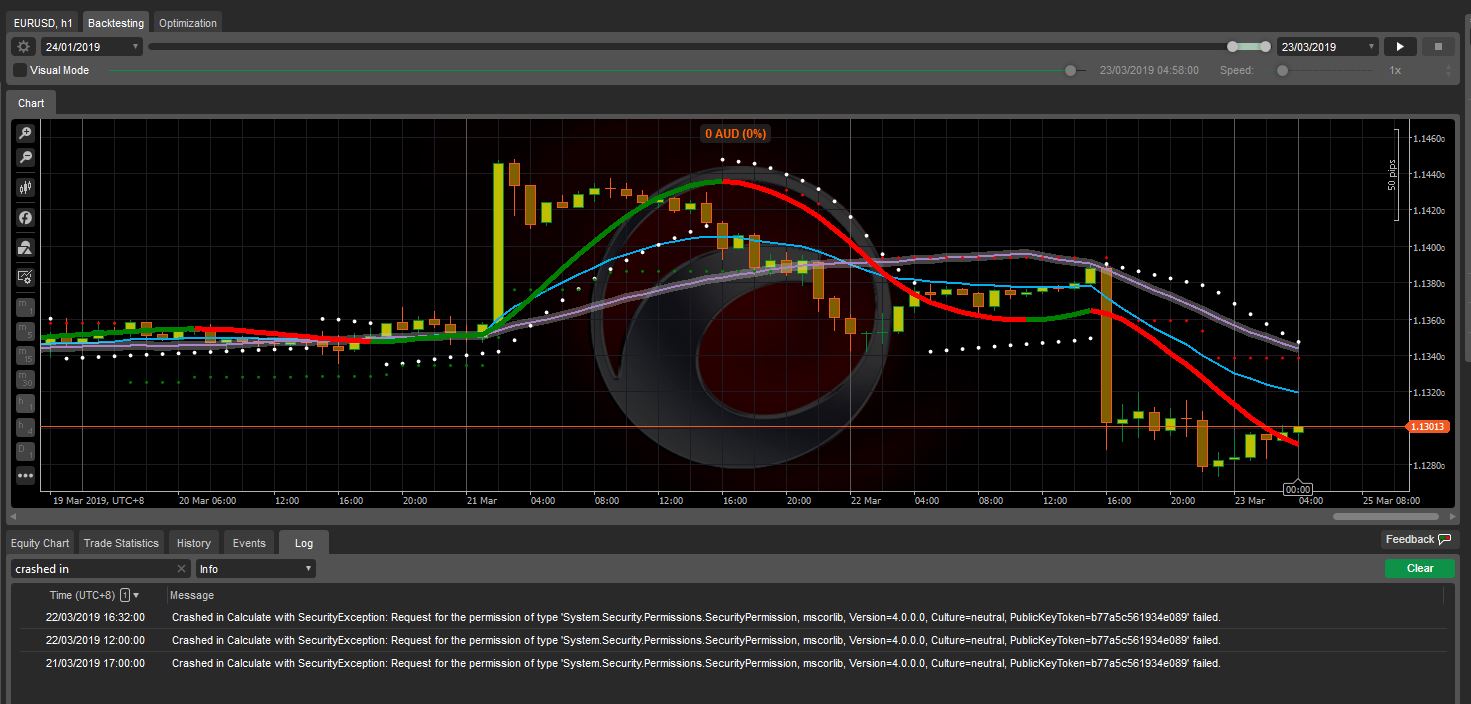Adjust the backtest period start handle
The width and height of the screenshot is (1471, 704).
[x=1233, y=46]
